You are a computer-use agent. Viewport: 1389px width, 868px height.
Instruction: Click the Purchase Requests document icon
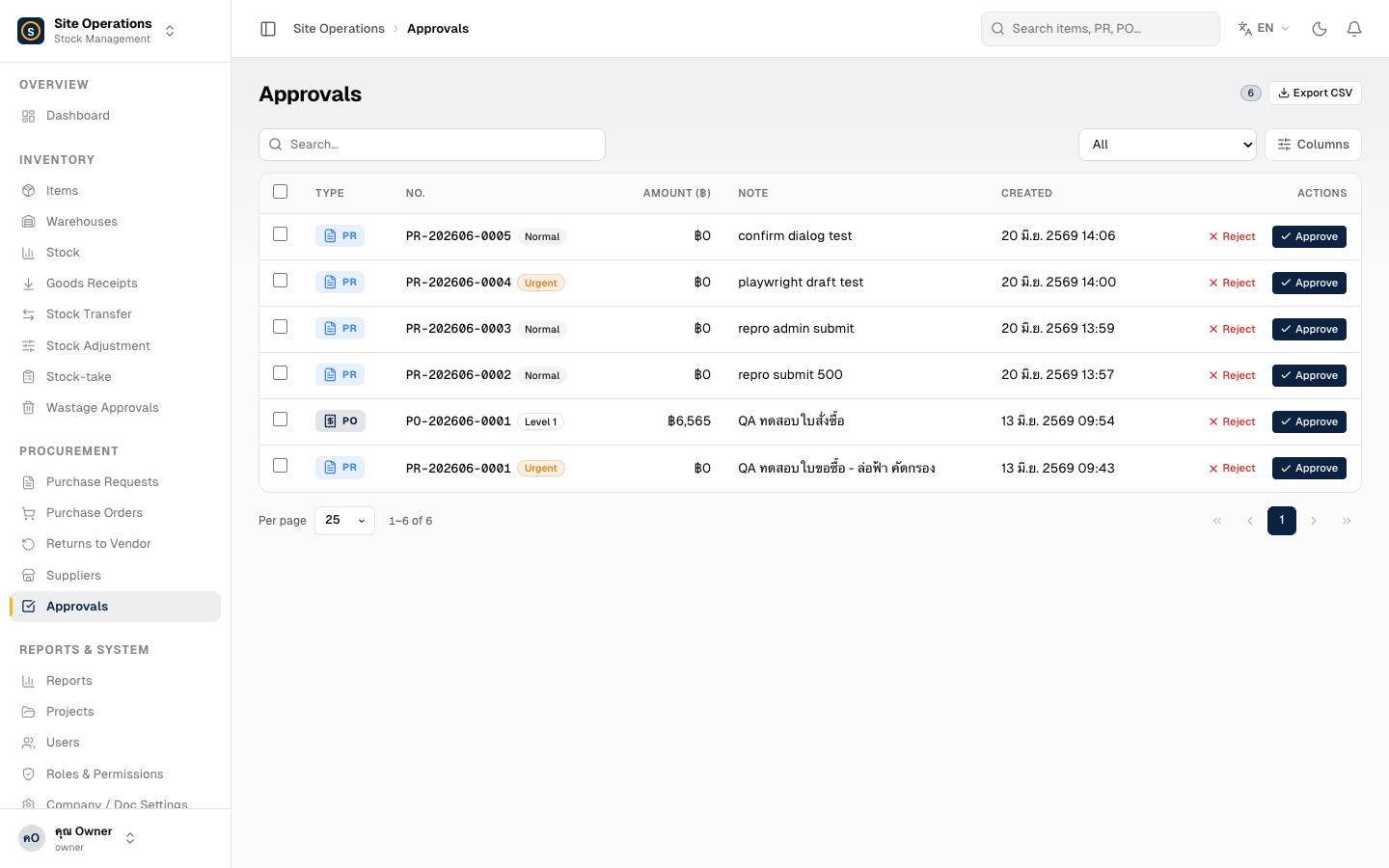coord(29,482)
